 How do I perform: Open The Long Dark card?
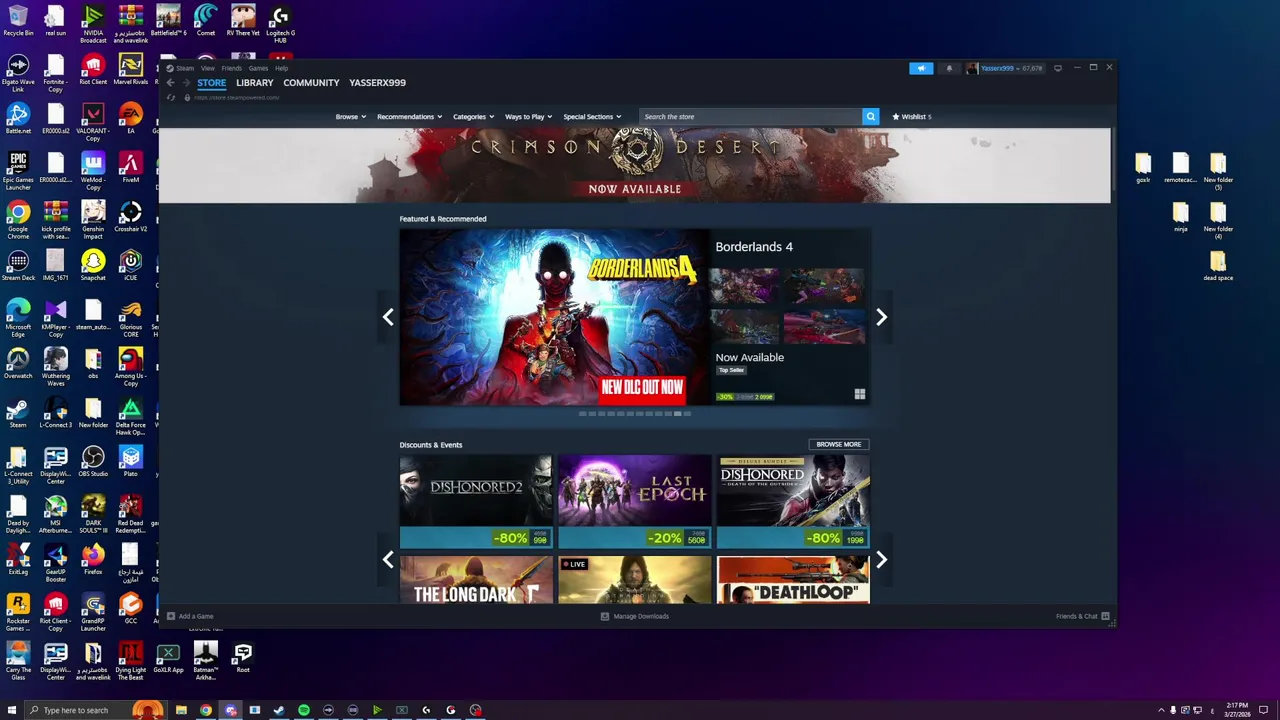pyautogui.click(x=475, y=580)
